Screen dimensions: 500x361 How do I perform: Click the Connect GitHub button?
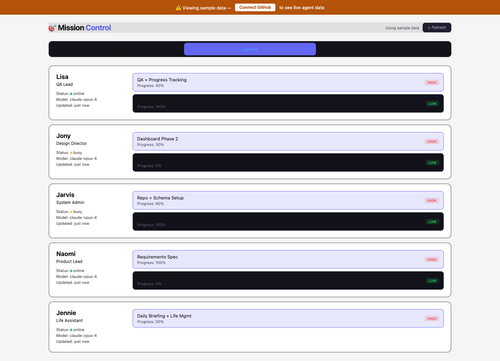click(255, 7)
